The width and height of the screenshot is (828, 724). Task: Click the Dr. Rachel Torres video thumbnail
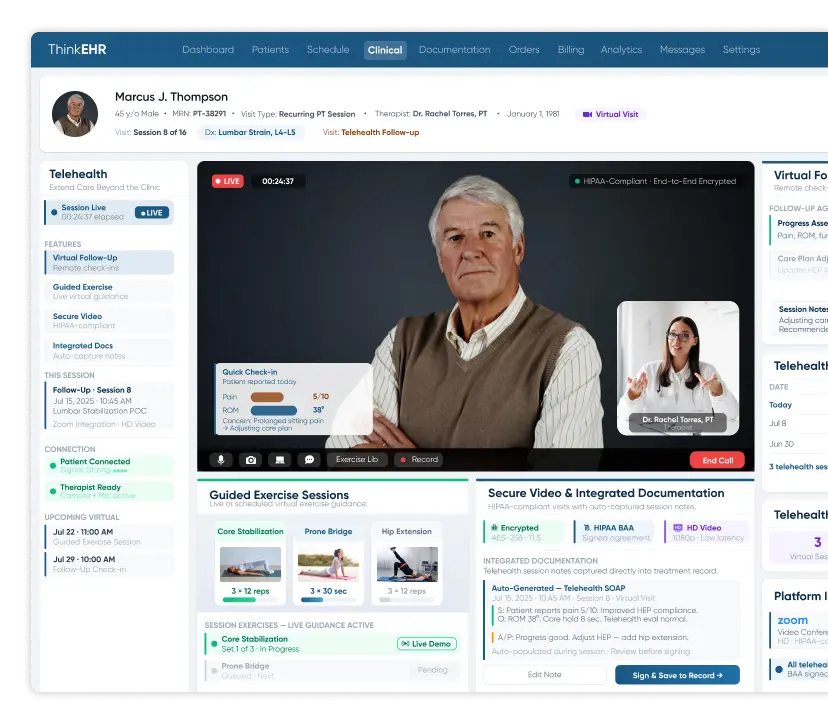point(678,368)
